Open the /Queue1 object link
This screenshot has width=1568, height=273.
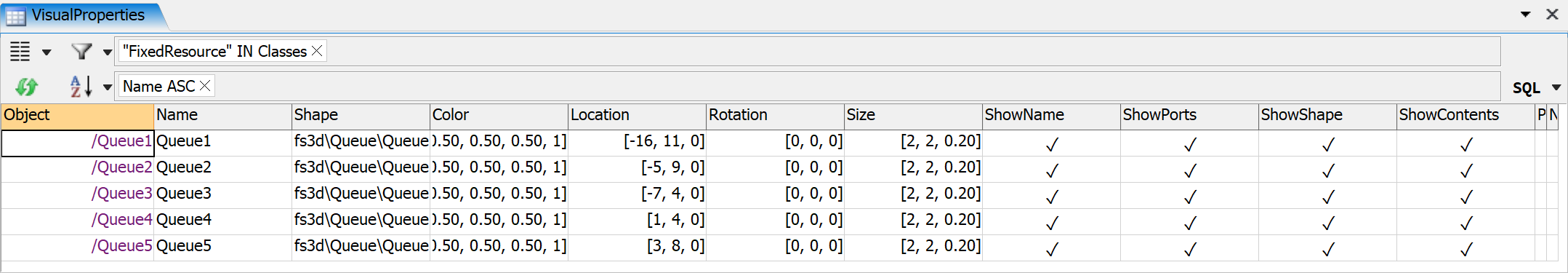tap(121, 141)
